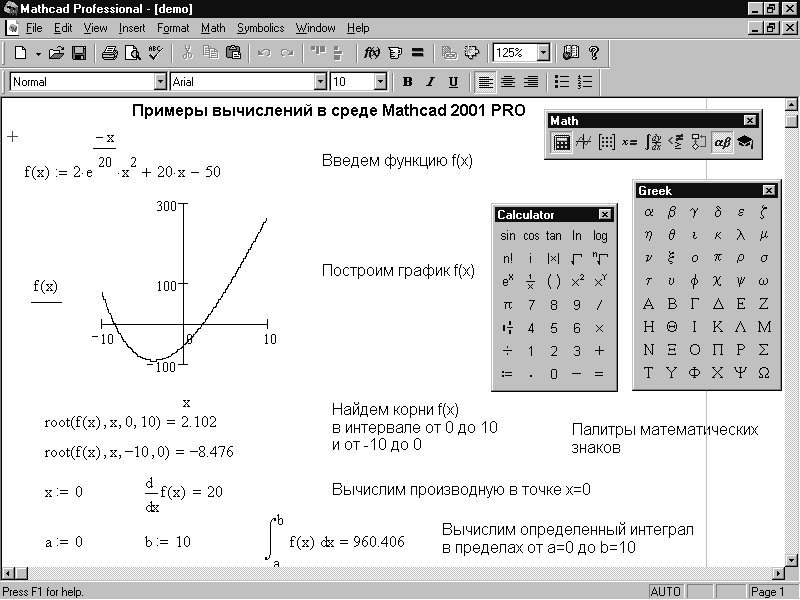Open the Graph palette in the Math toolbar

pyautogui.click(x=584, y=142)
